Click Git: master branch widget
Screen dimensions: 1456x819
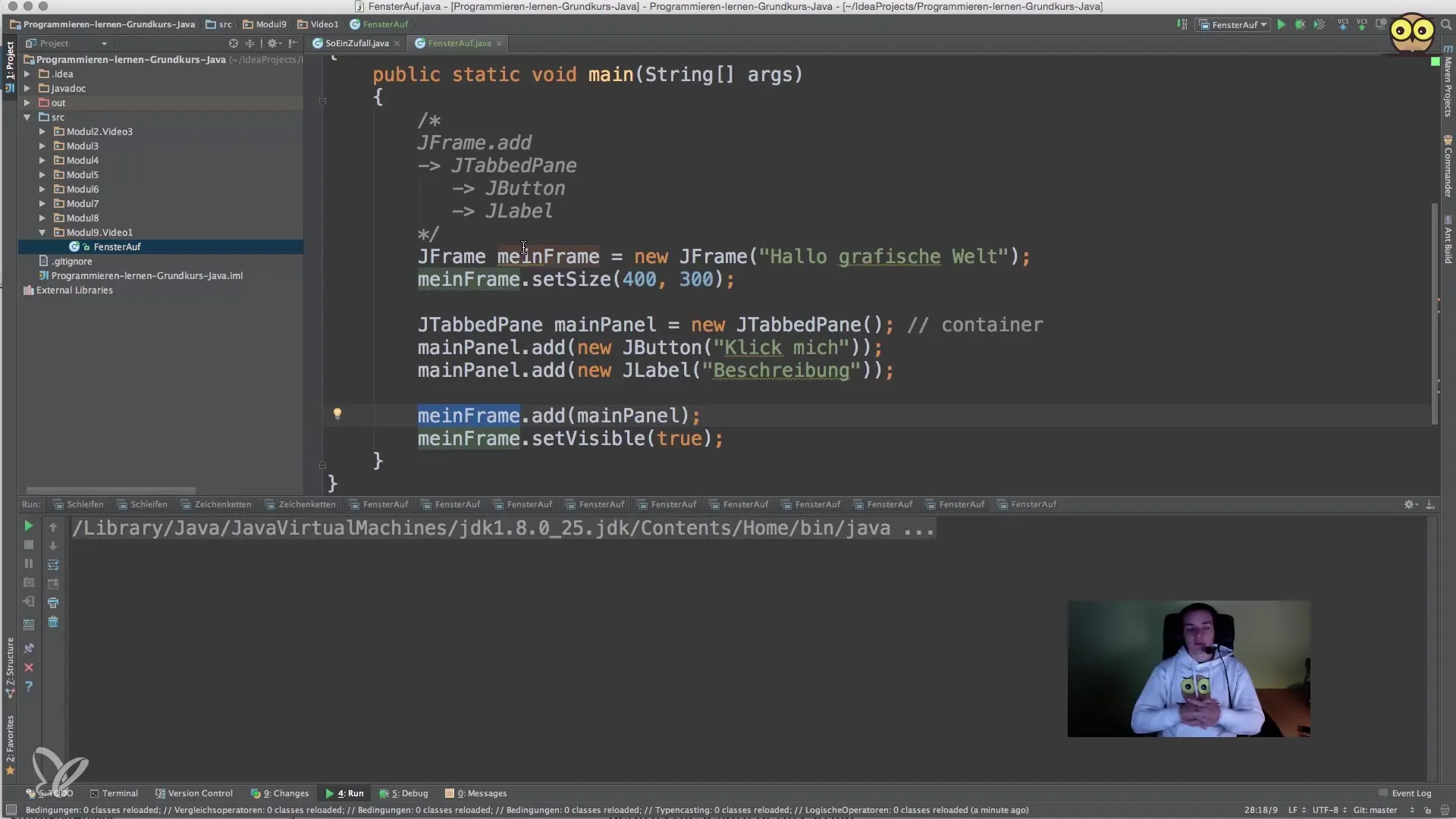pyautogui.click(x=1379, y=810)
